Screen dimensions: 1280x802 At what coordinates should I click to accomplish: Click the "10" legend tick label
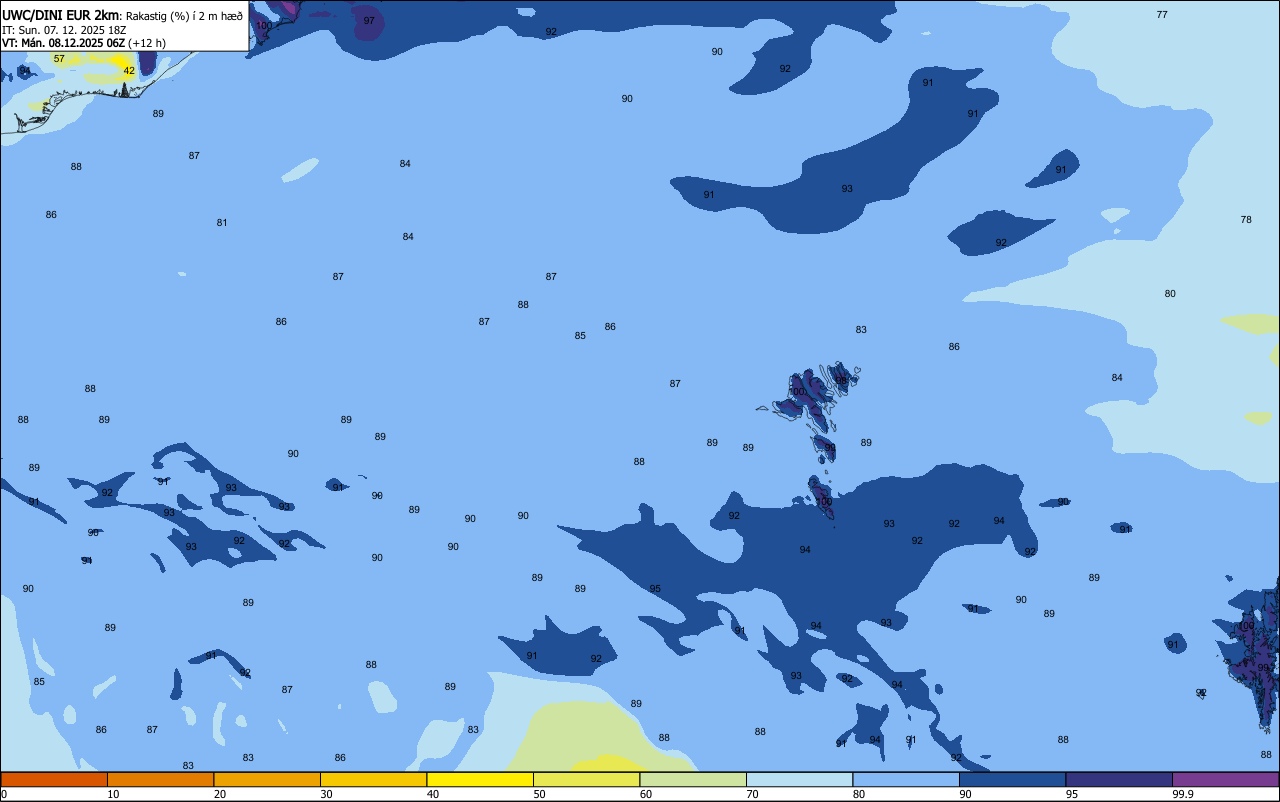113,794
